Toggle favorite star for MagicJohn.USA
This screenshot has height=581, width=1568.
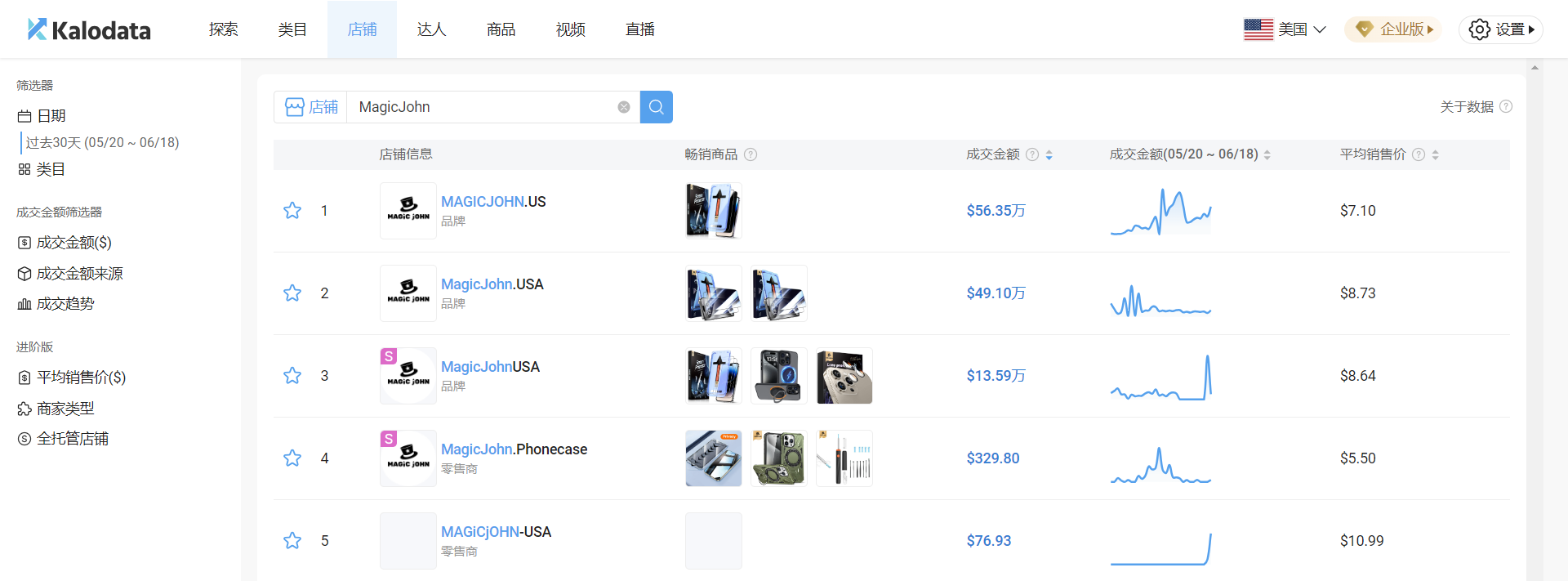292,293
